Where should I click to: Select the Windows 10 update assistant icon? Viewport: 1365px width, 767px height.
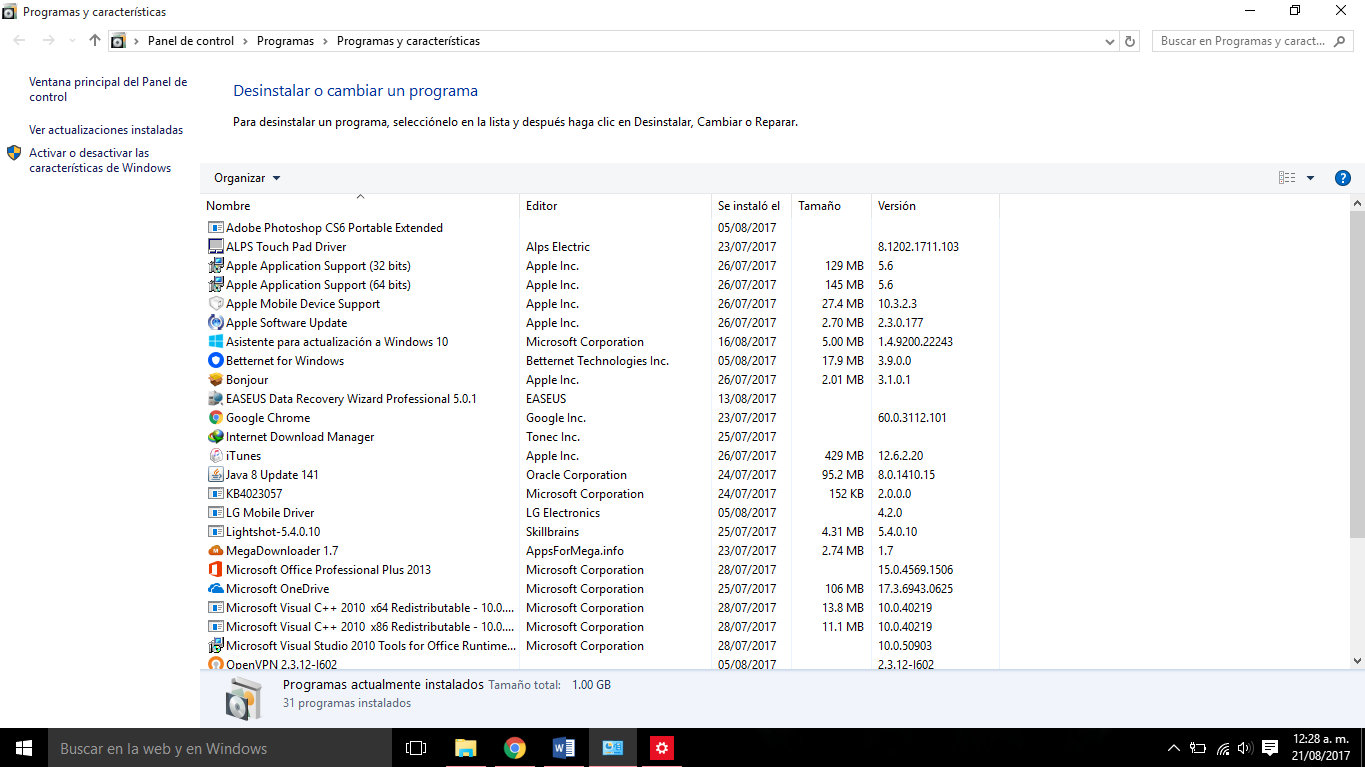[x=216, y=342]
